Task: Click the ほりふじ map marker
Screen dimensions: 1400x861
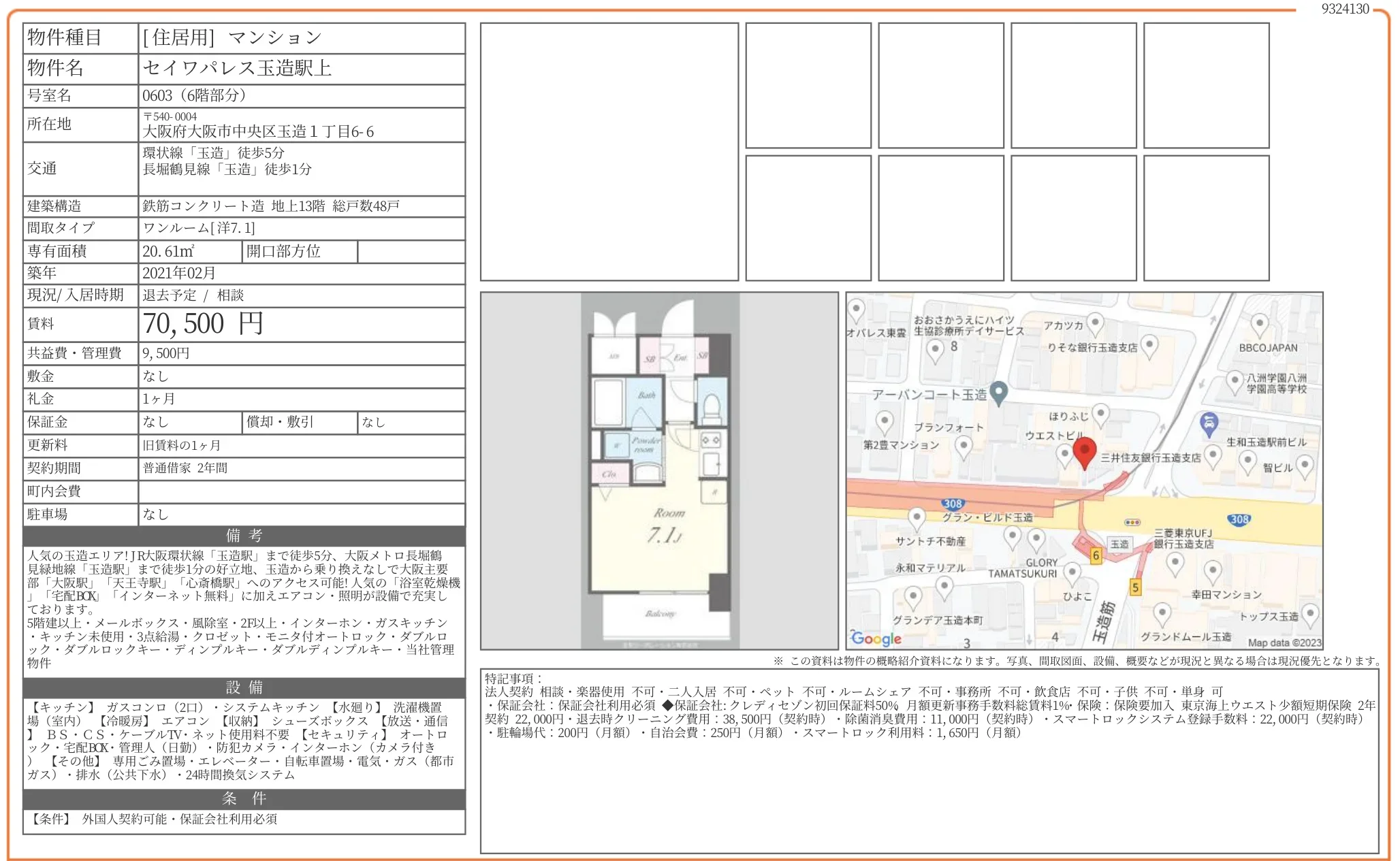Action: click(x=1100, y=413)
